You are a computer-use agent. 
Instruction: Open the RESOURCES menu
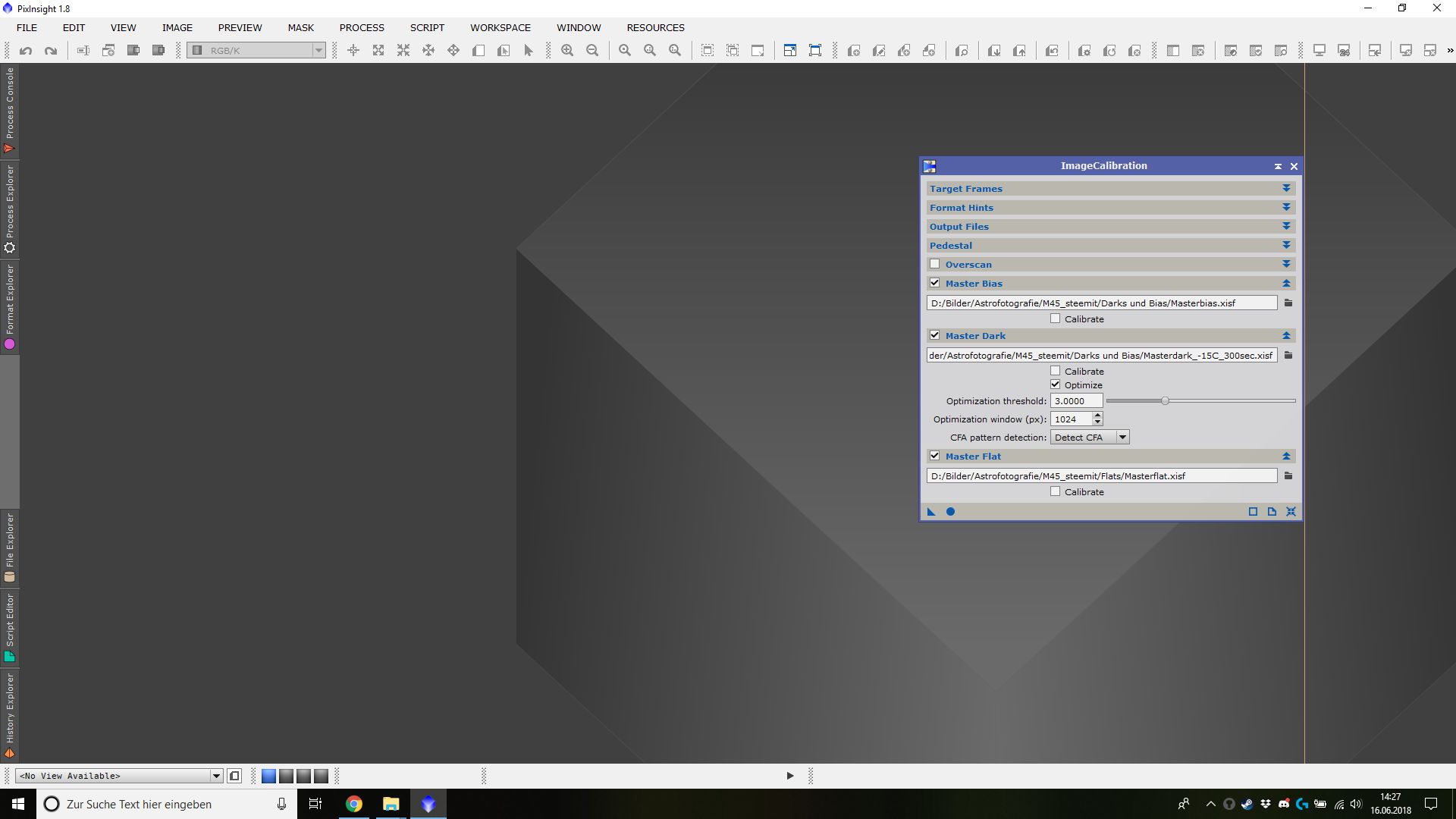tap(656, 27)
